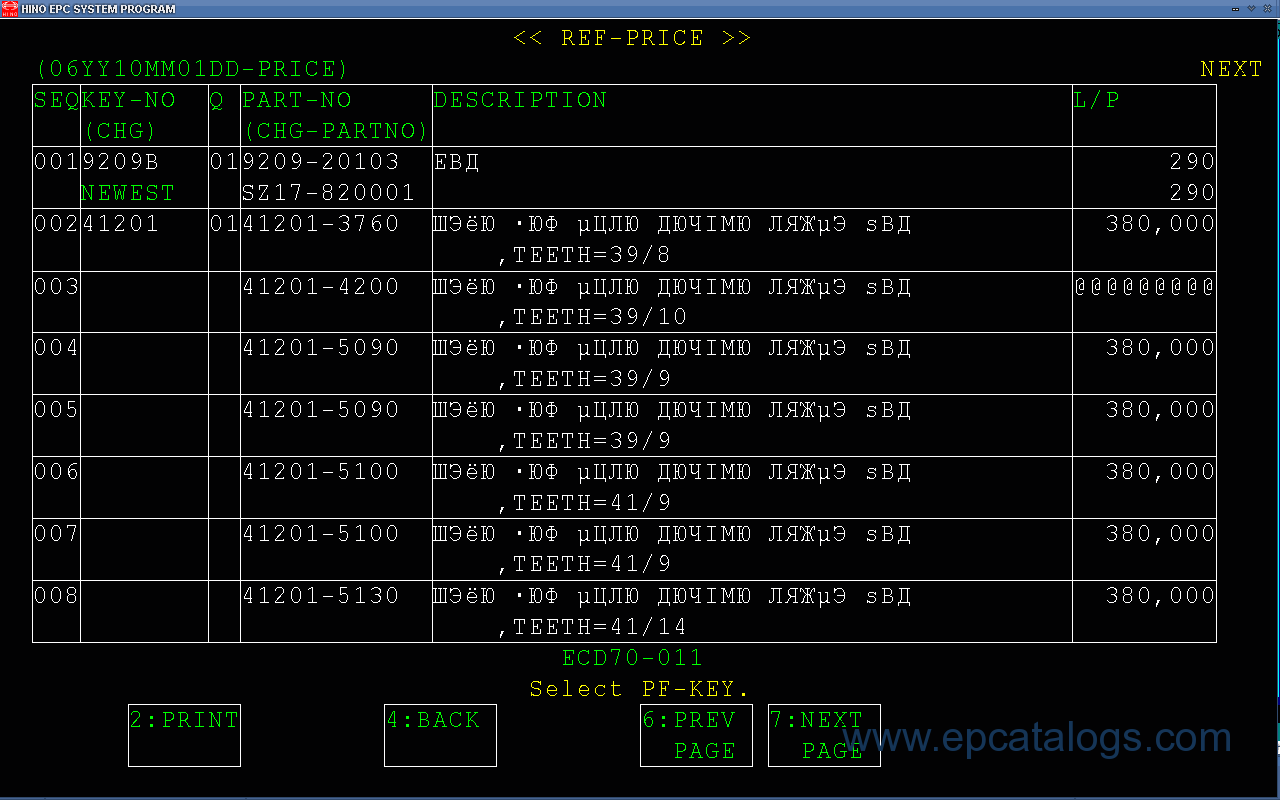This screenshot has height=800, width=1280.
Task: Click the 2:PRINT function key button
Action: (184, 735)
